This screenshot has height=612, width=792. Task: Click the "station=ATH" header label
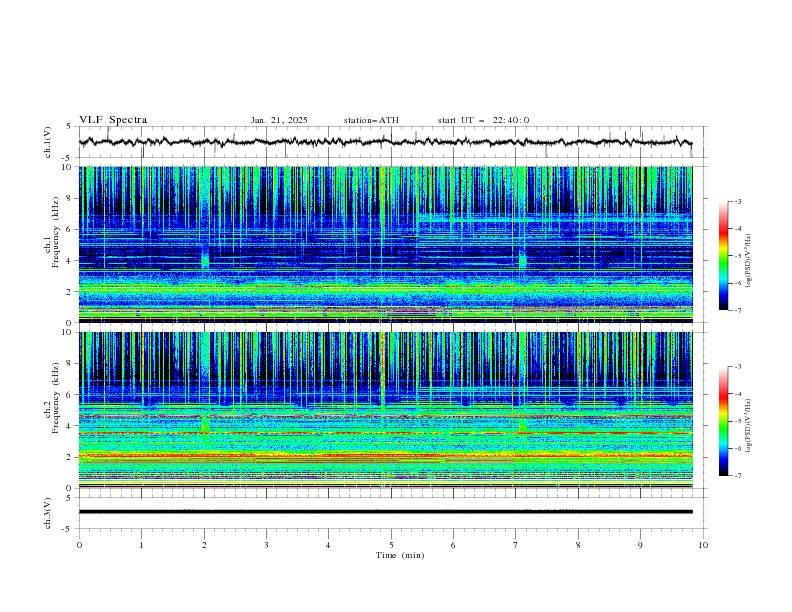pos(371,120)
